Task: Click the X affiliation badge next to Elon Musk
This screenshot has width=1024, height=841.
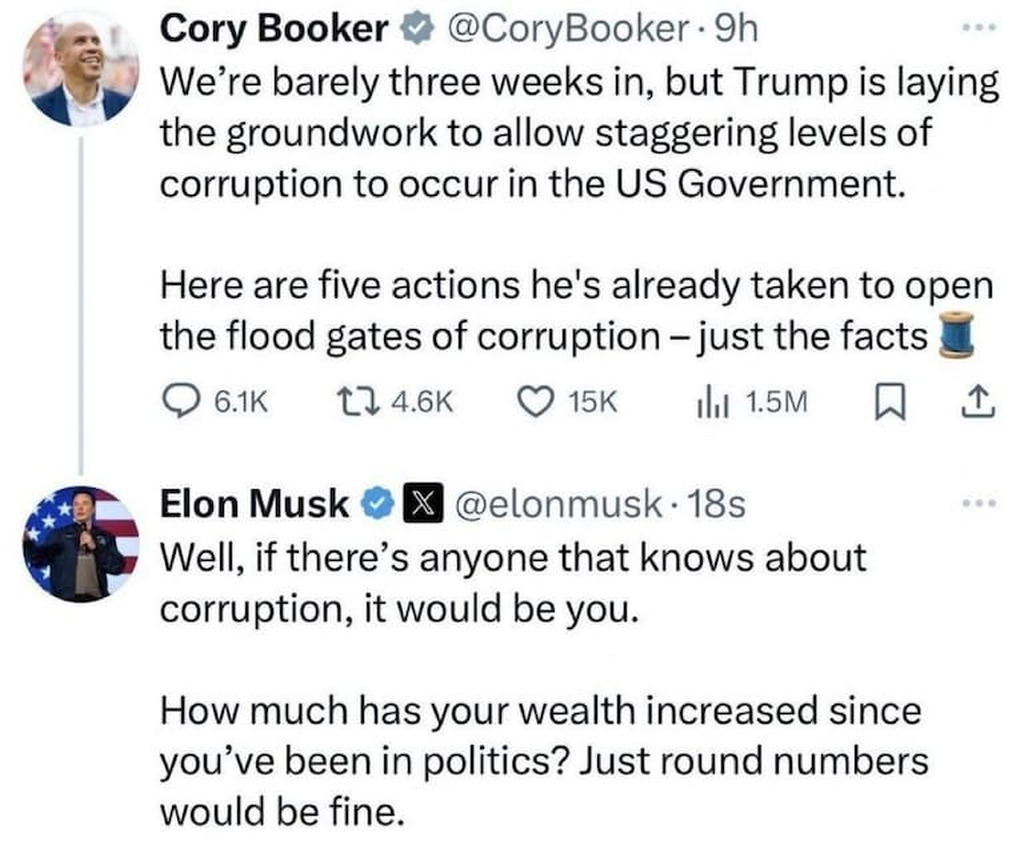Action: point(423,503)
